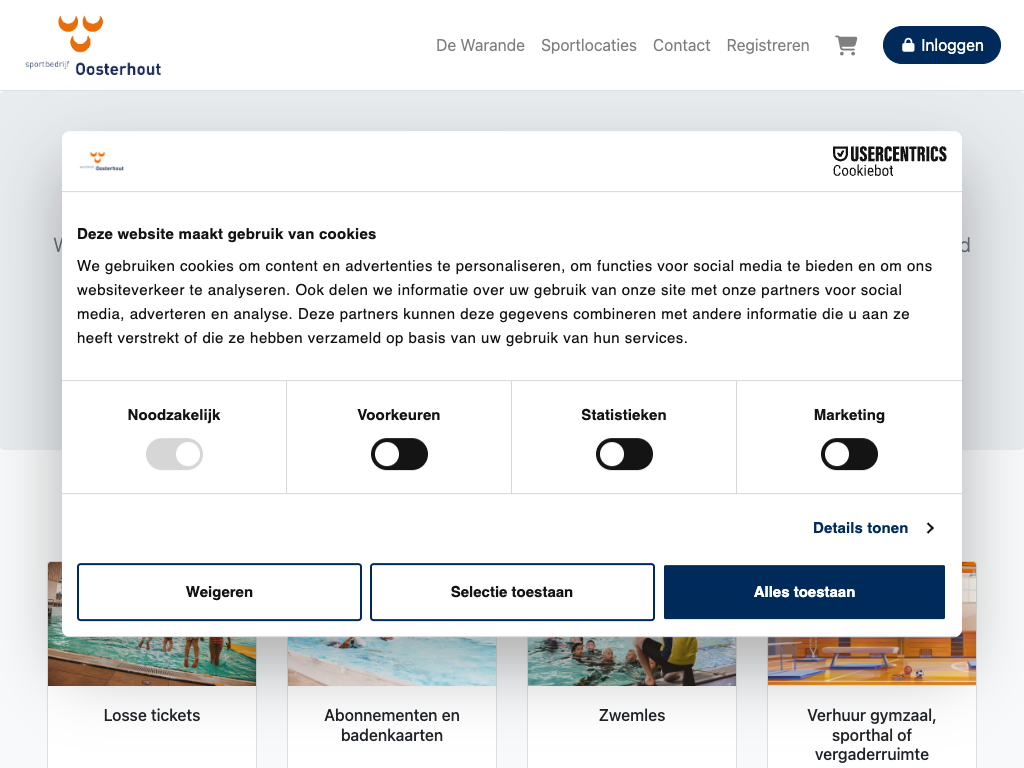Expand Details tonen in cookie banner
Viewport: 1024px width, 768px height.
860,528
